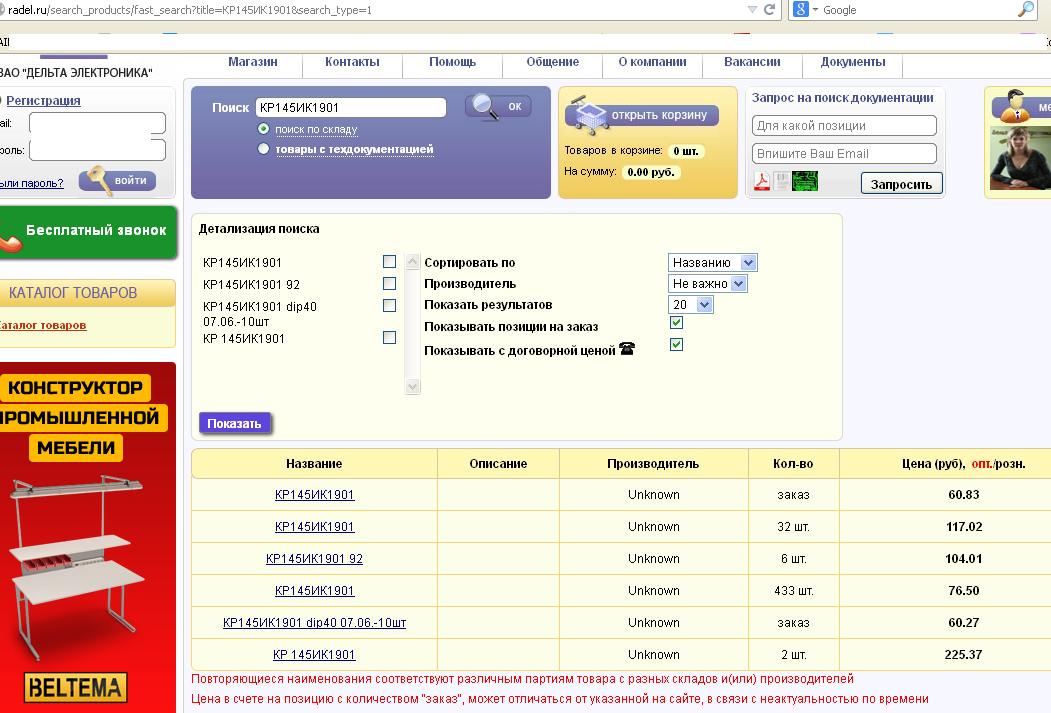Click the 'Впишите Ваш Email' input field

[844, 154]
